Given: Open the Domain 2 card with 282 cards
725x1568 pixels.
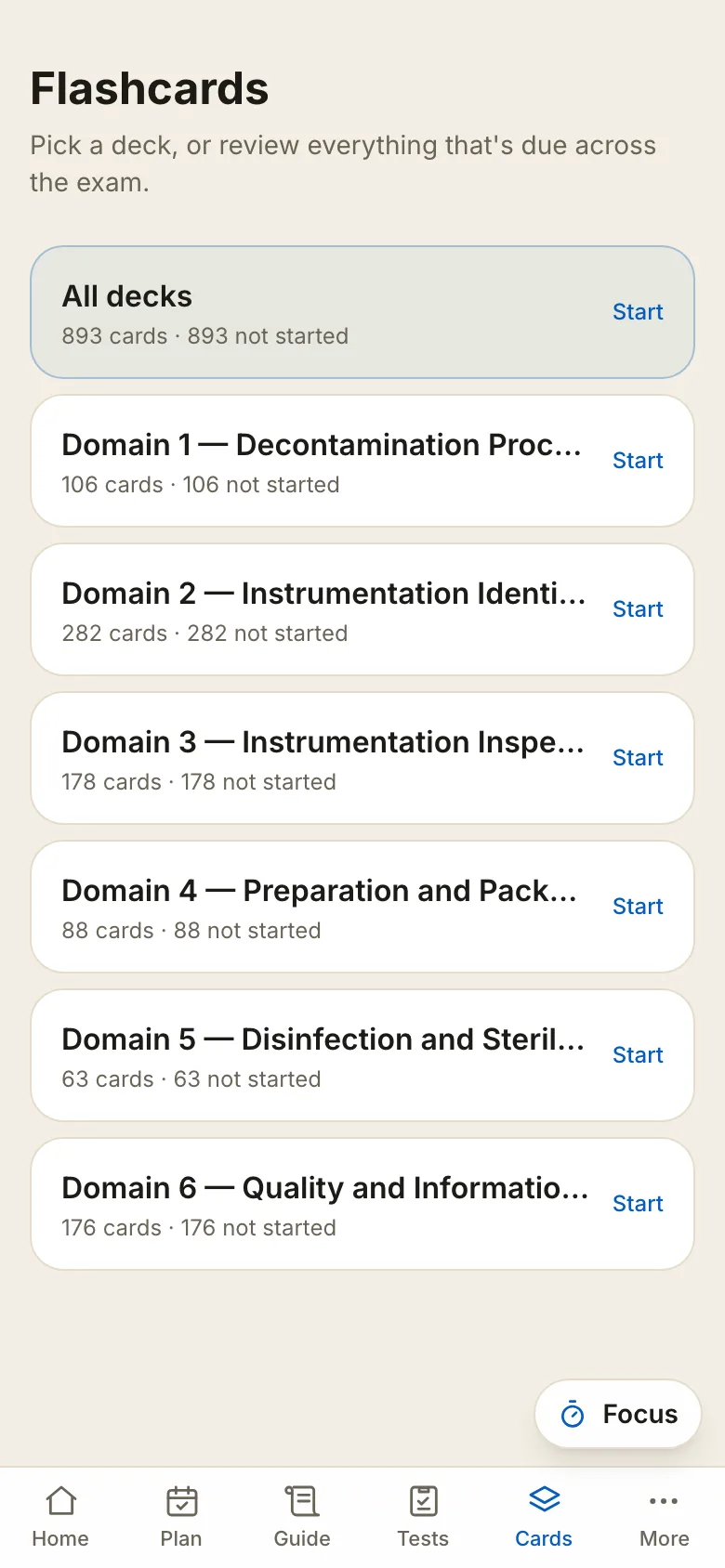Looking at the screenshot, I should [362, 609].
